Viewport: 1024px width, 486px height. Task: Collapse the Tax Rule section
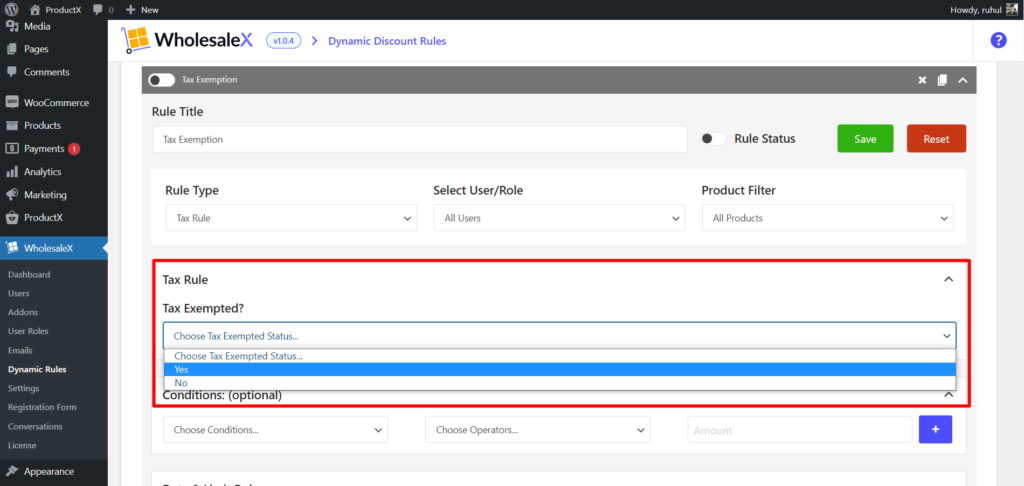(949, 280)
